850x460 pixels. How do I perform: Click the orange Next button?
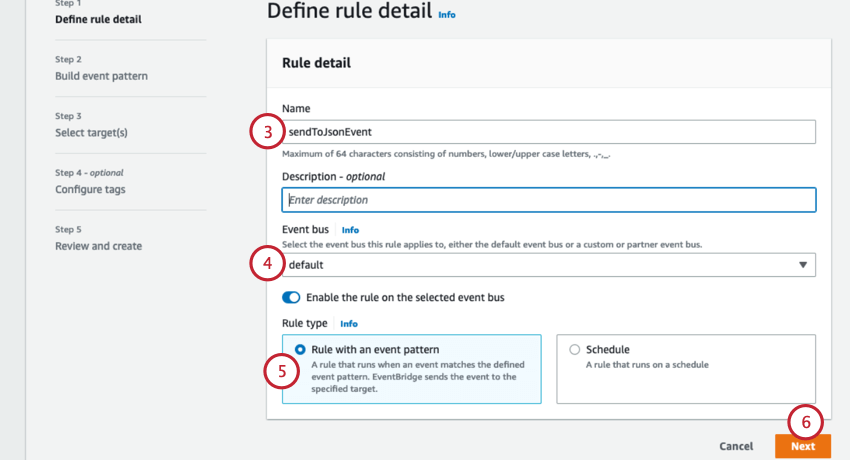803,446
